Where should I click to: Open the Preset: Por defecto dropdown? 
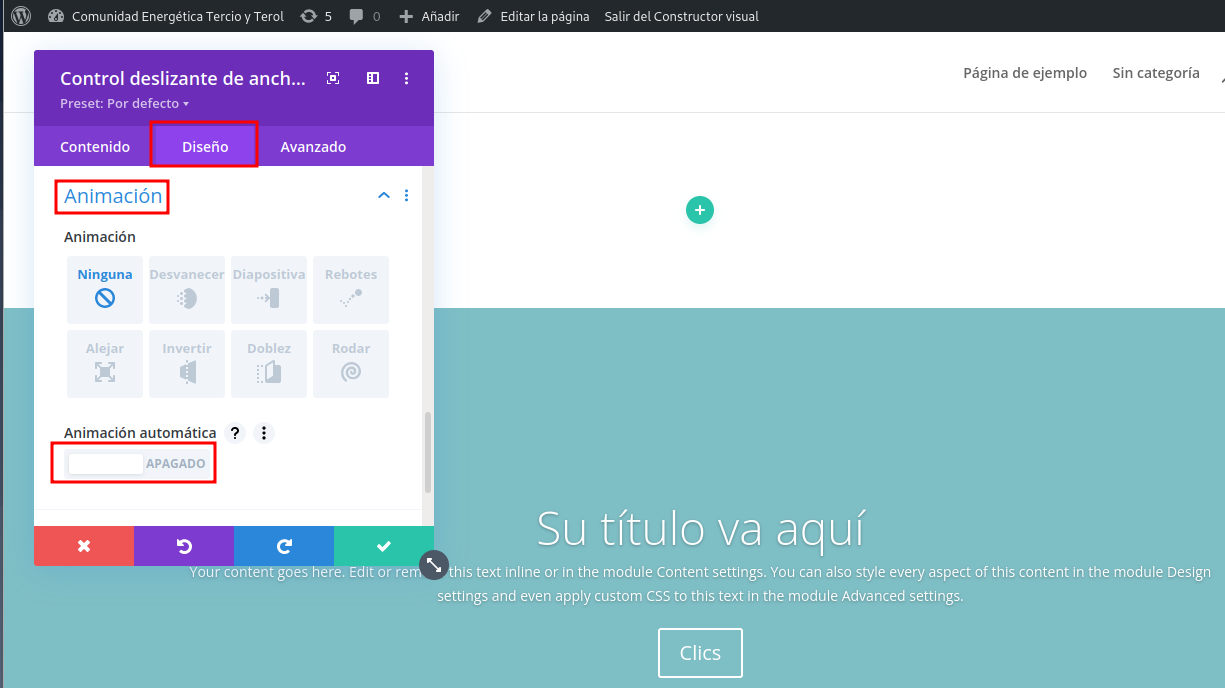point(125,104)
